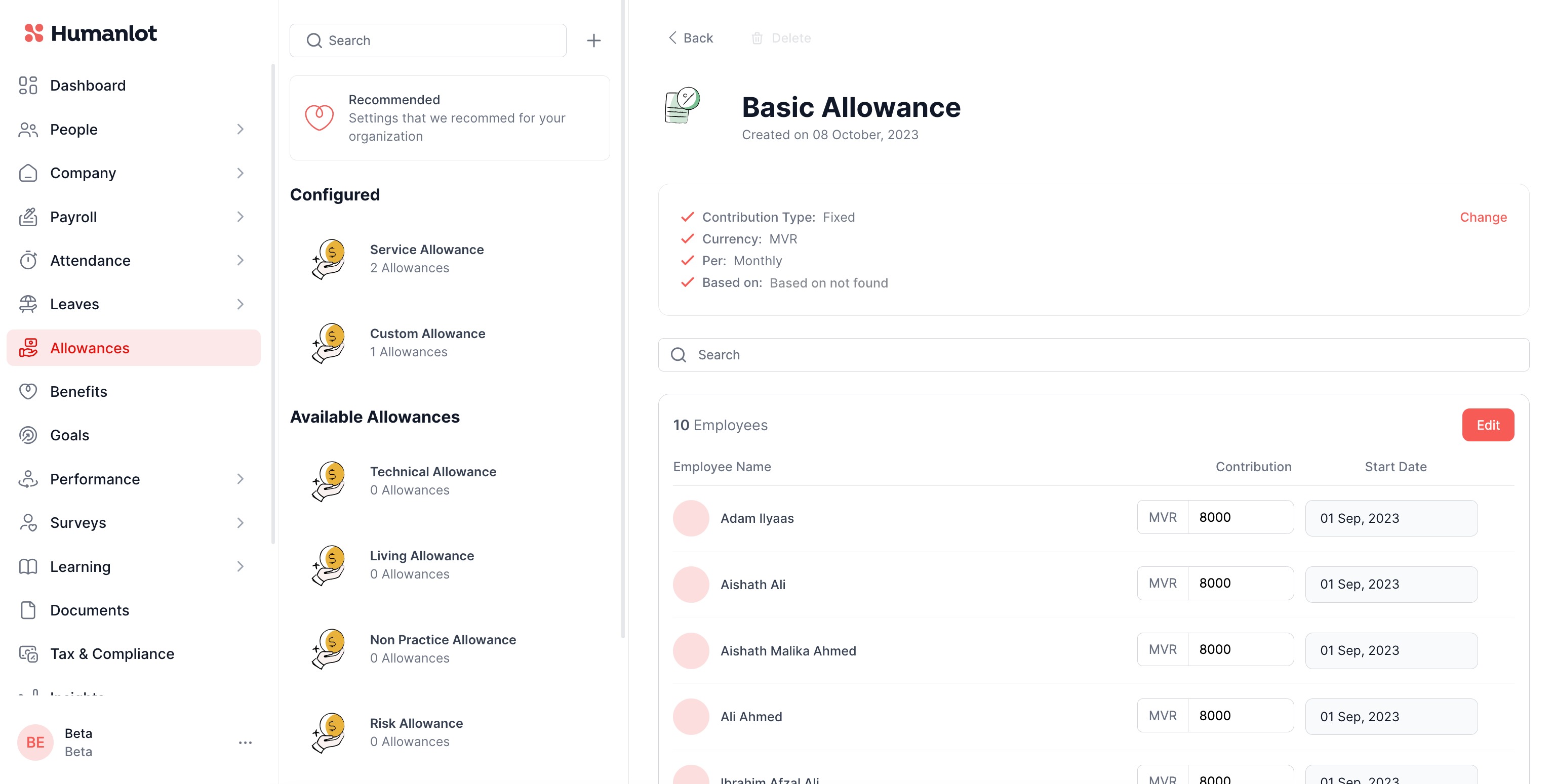Open the Leaves sidebar item
Viewport: 1553px width, 784px height.
[74, 304]
